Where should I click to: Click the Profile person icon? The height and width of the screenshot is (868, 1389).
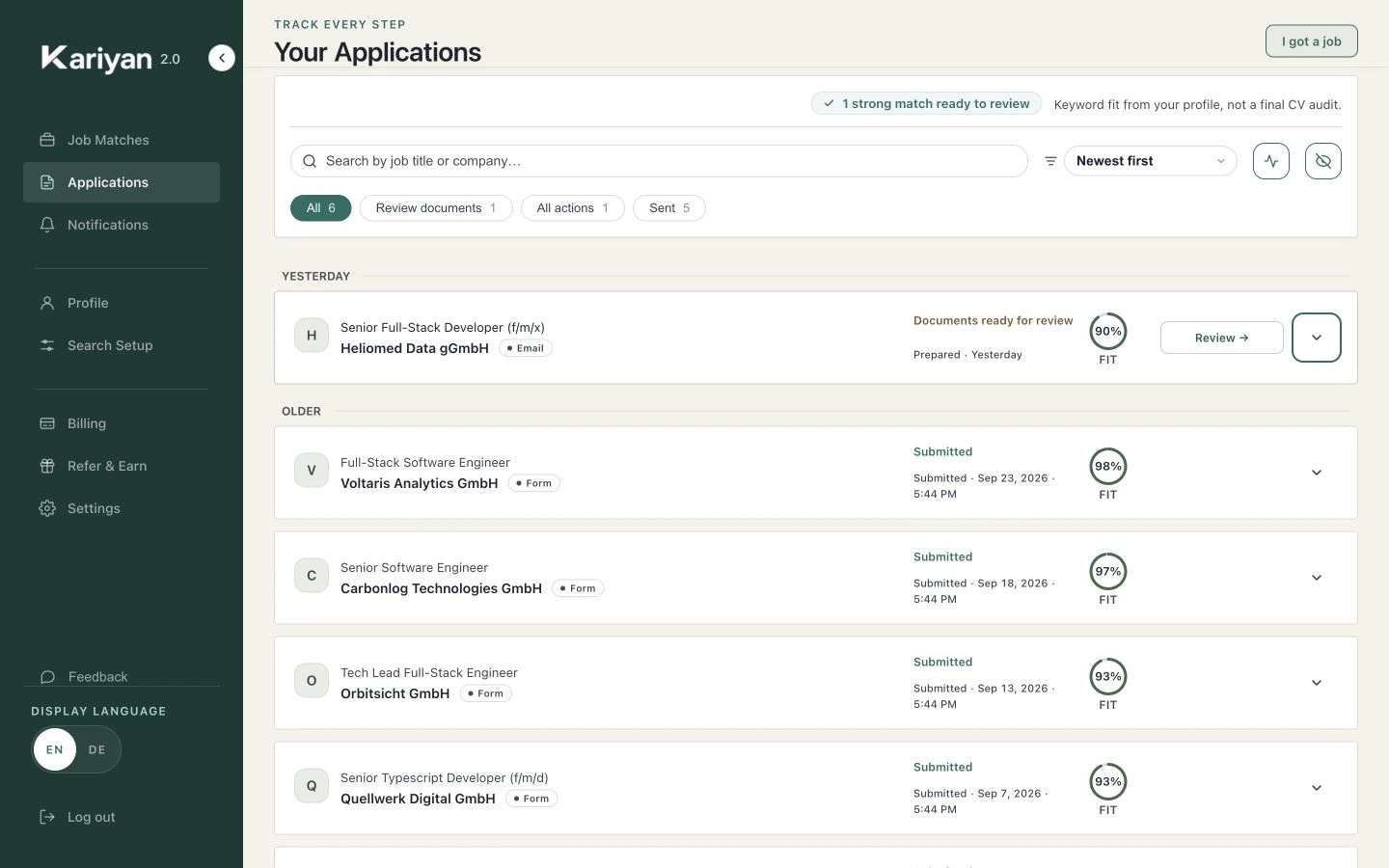coord(47,303)
